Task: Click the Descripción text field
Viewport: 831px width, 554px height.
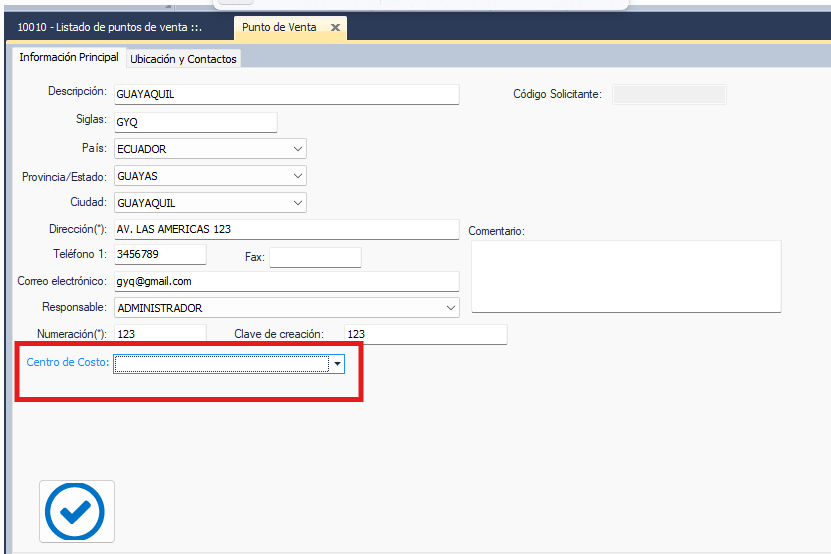Action: (x=286, y=94)
